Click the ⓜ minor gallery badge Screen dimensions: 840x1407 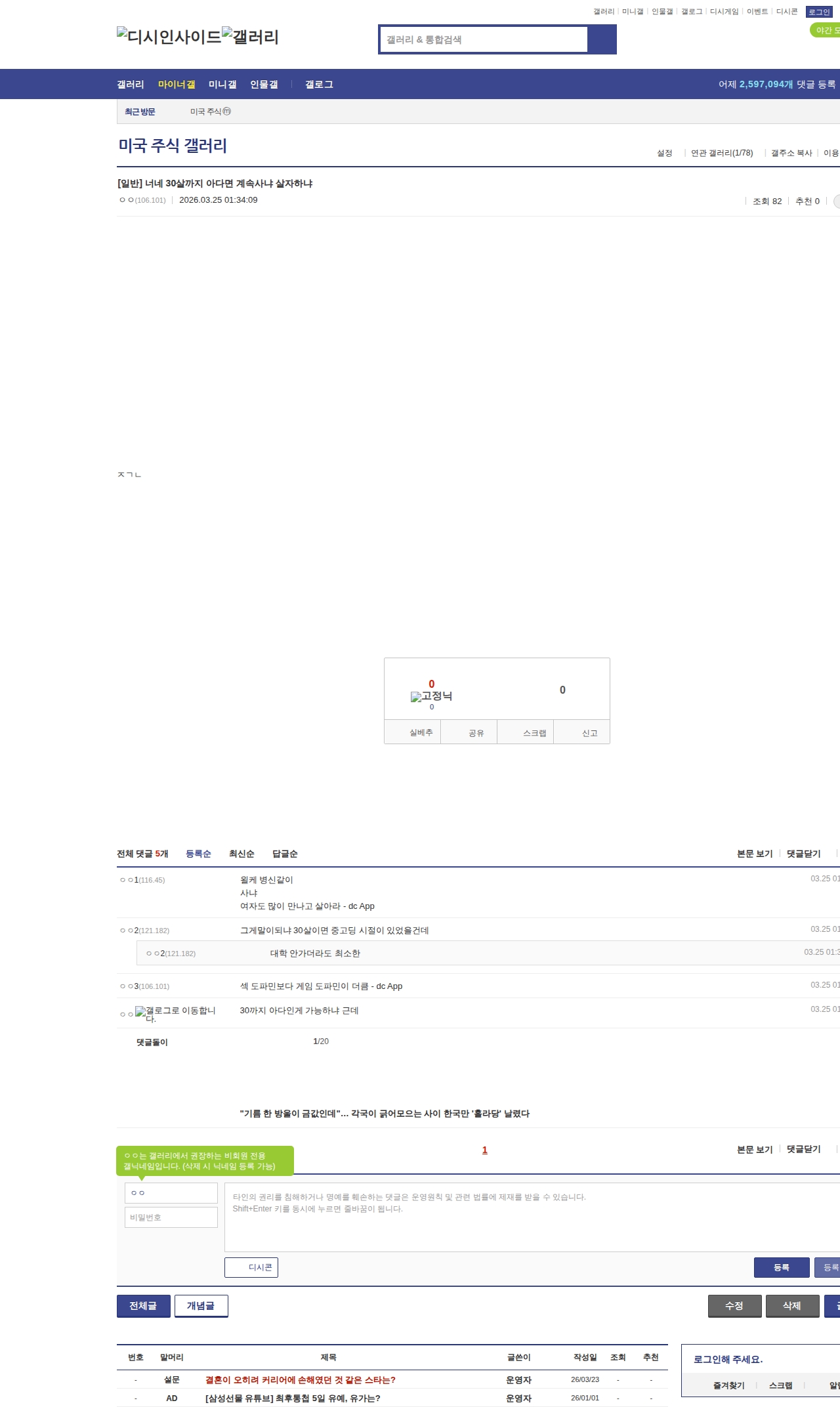[226, 112]
